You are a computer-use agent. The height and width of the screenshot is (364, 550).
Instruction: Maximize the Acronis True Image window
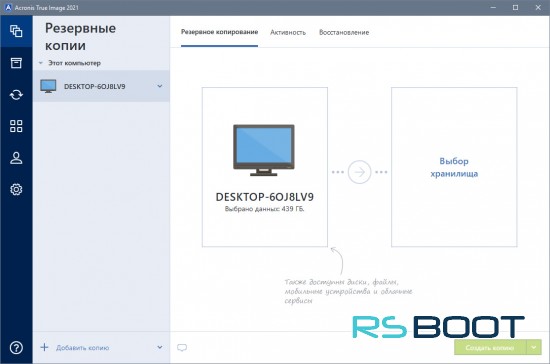(x=515, y=7)
